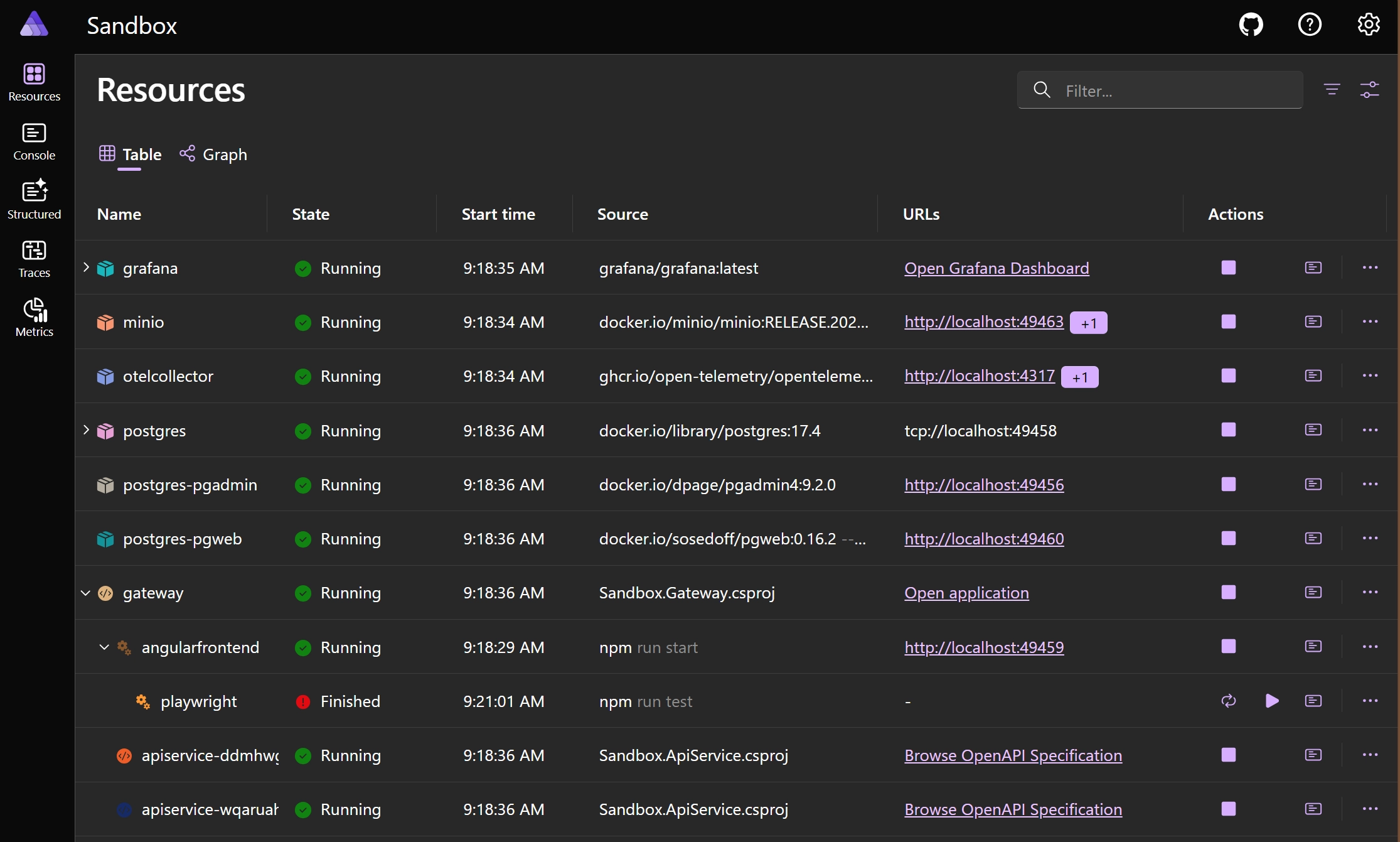View console logs for apiservice-ddmhwq
This screenshot has width=1400, height=842.
[x=1313, y=755]
